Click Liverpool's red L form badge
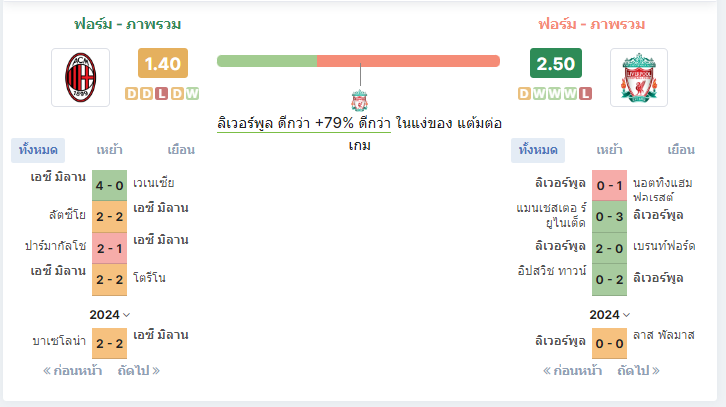This screenshot has width=726, height=407. [585, 94]
